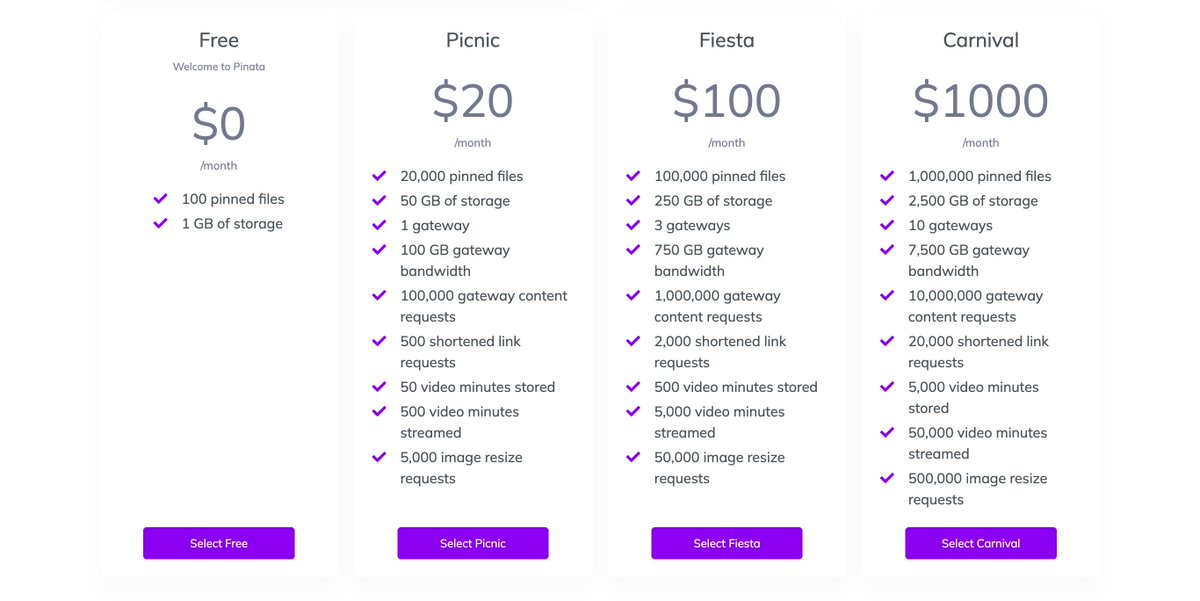
Task: Click the Welcome to Pinata subtitle
Action: click(x=219, y=67)
